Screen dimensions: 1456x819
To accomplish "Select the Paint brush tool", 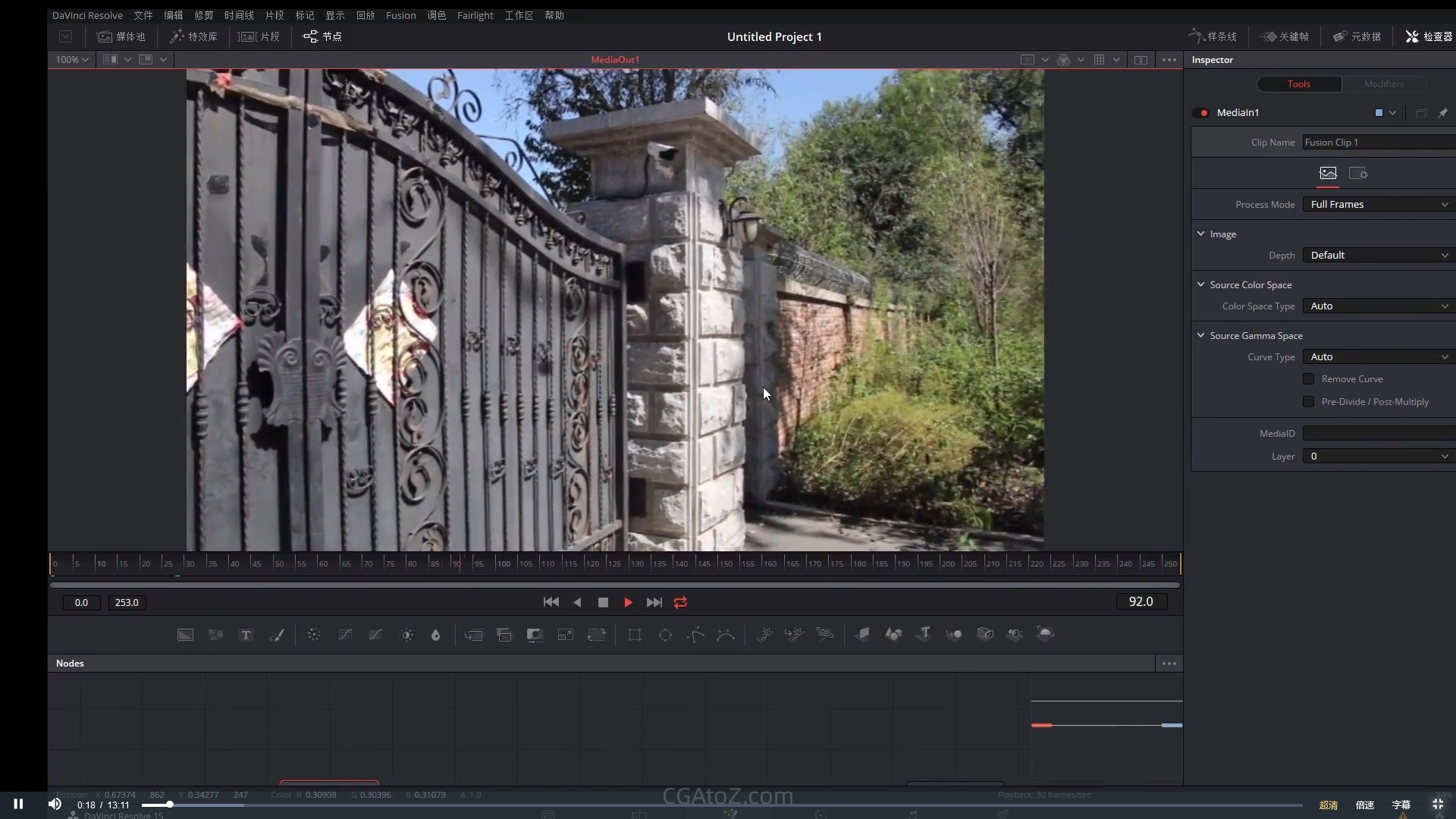I will tap(277, 635).
